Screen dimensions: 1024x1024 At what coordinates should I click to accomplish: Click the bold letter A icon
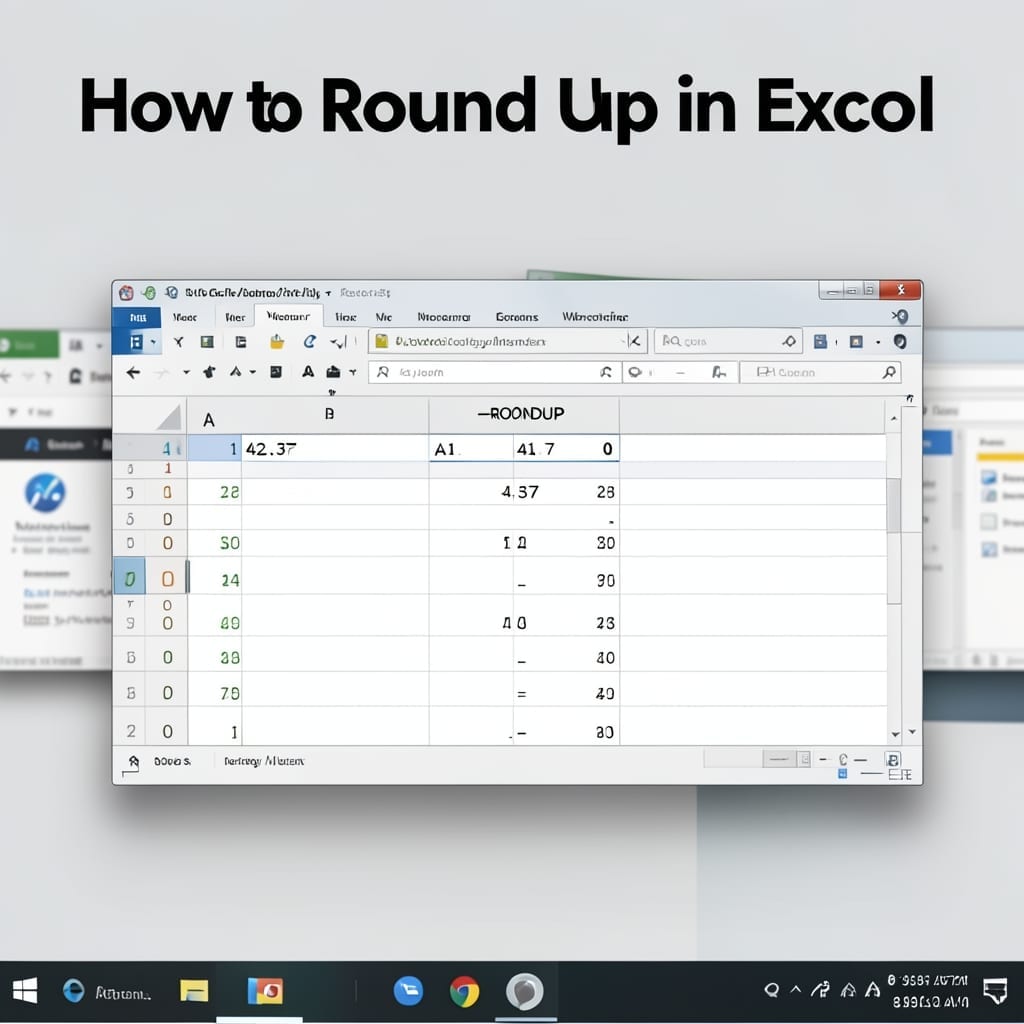pos(308,372)
